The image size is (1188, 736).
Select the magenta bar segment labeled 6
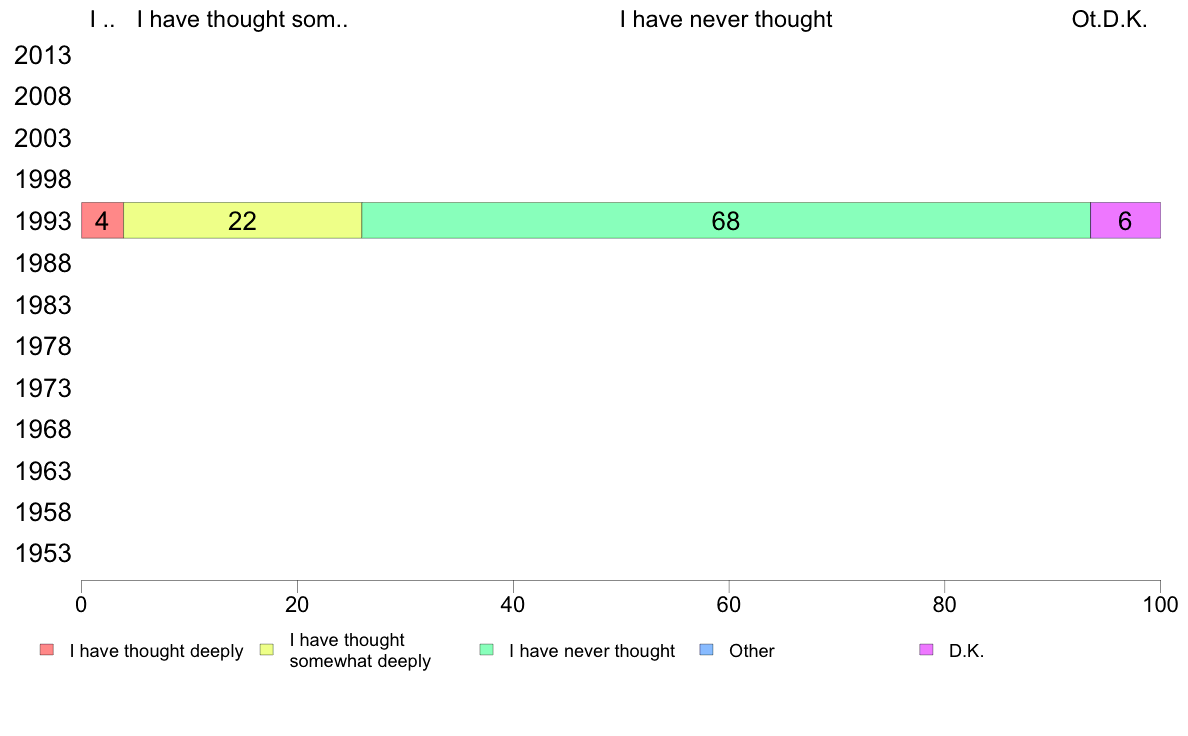click(1125, 221)
